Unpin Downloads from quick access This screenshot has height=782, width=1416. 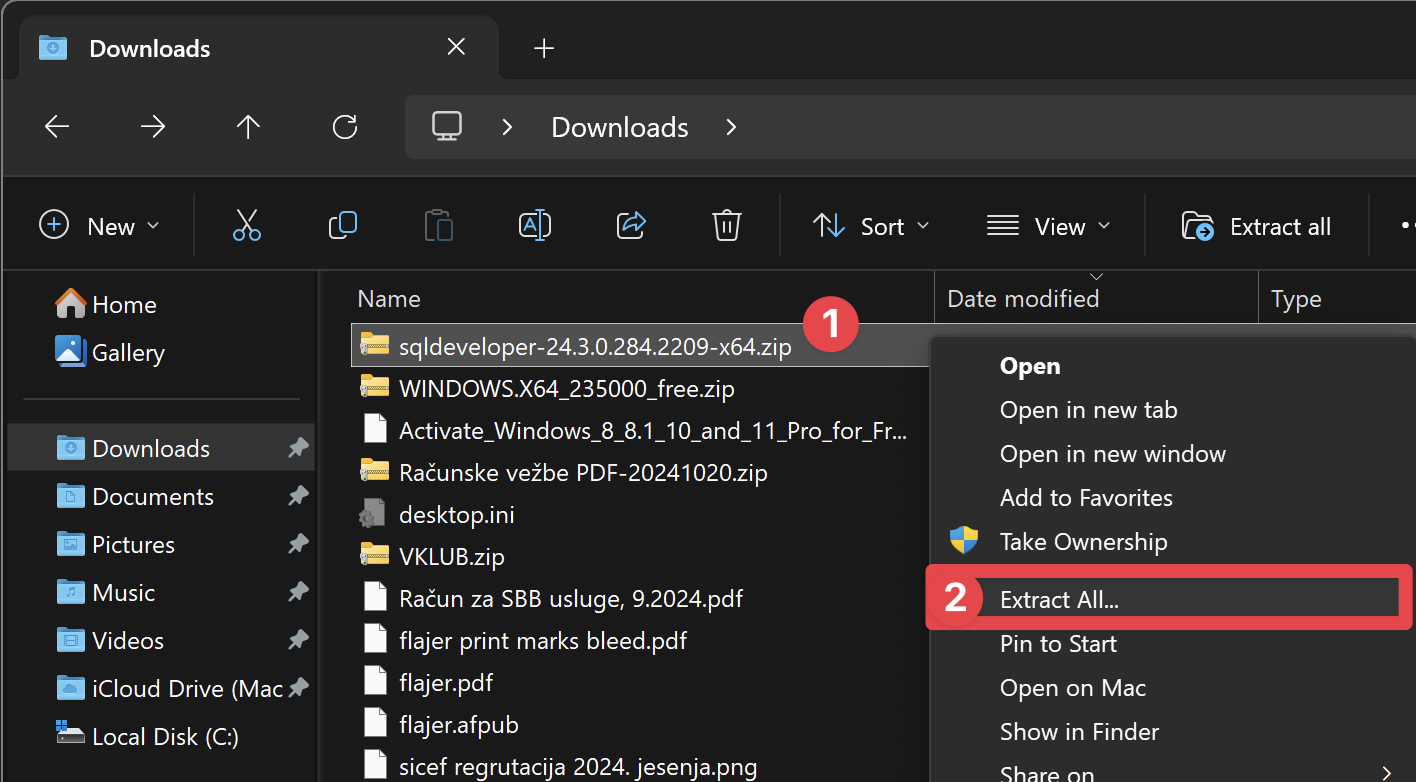pyautogui.click(x=298, y=449)
